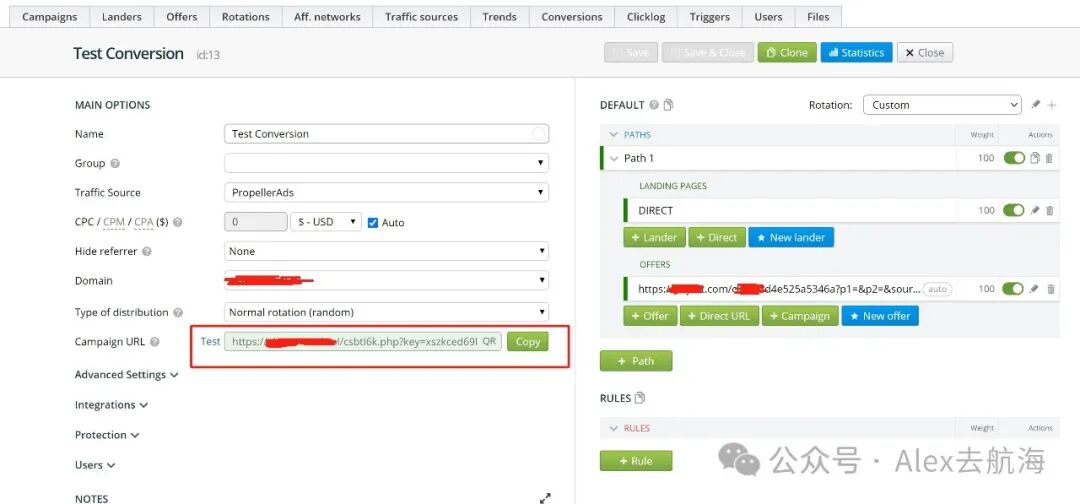Viewport: 1080px width, 504px height.
Task: Toggle the offer URL row switch
Action: tap(1013, 288)
